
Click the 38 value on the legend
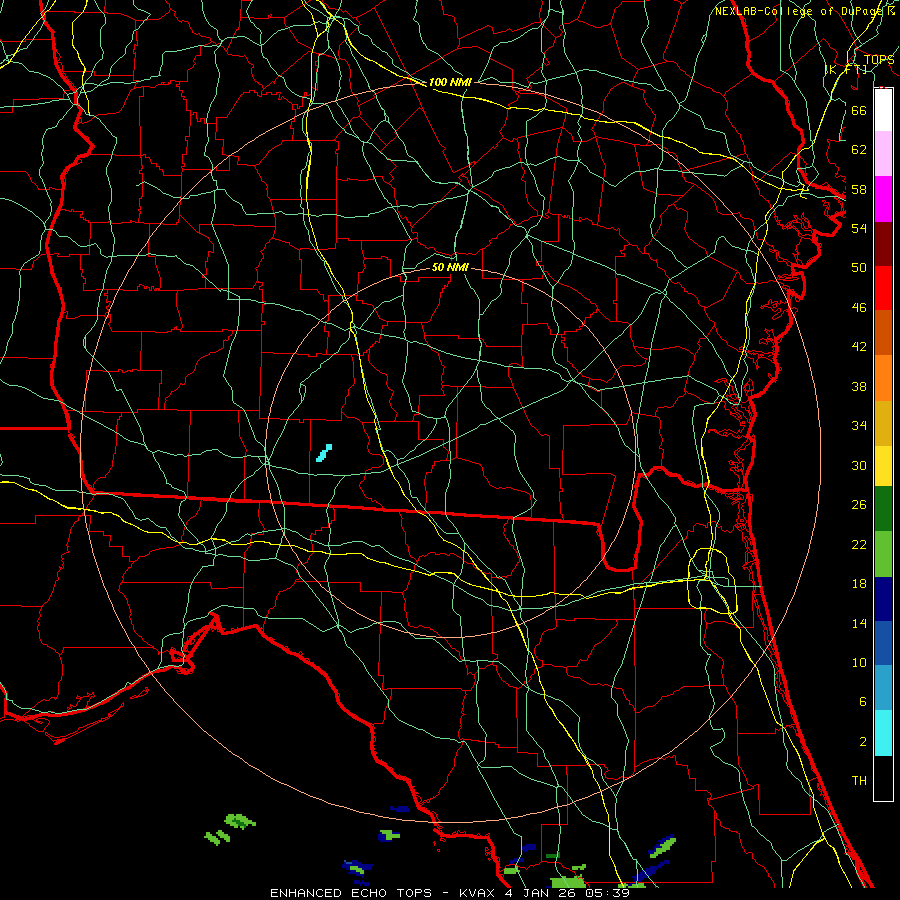[859, 386]
